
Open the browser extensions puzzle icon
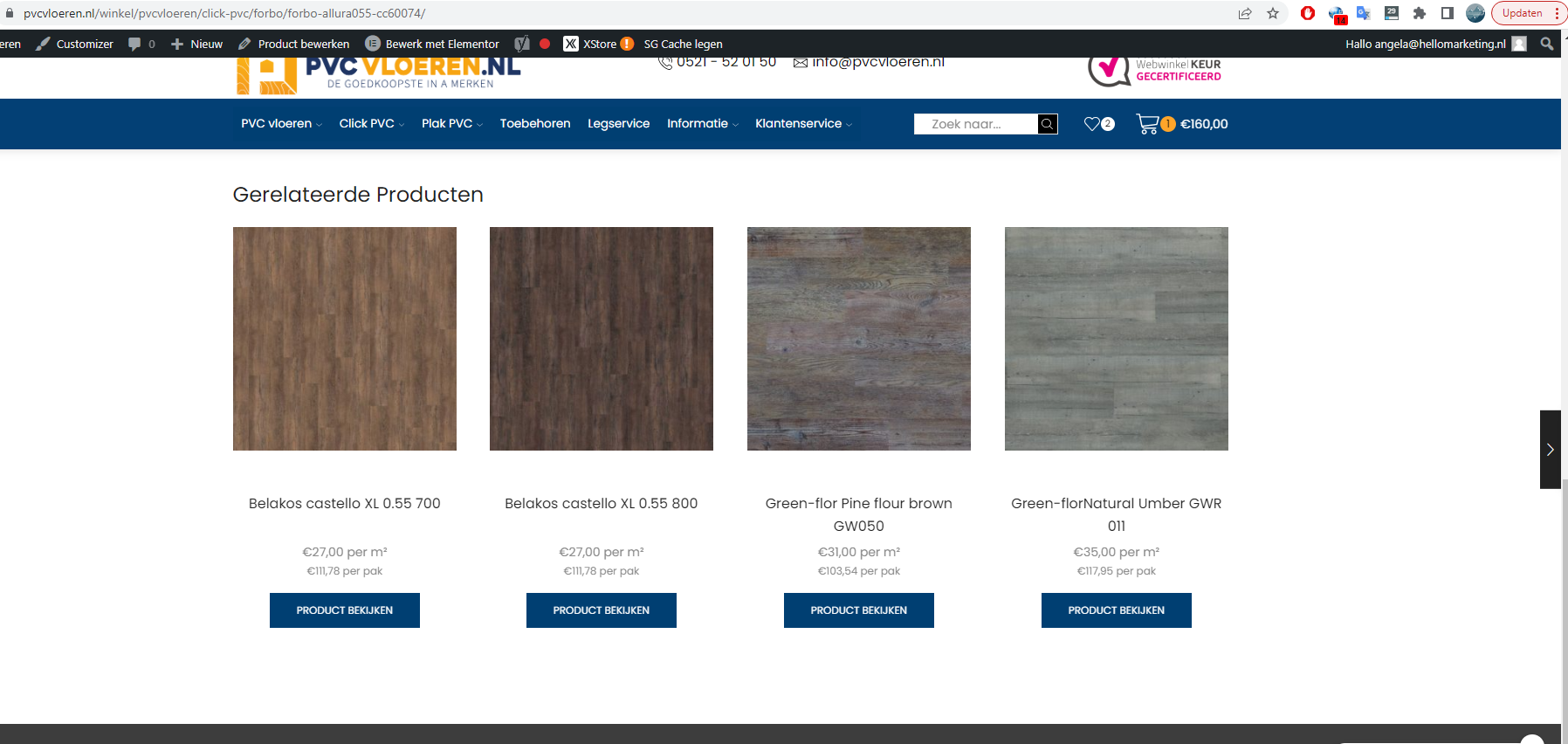(x=1420, y=13)
